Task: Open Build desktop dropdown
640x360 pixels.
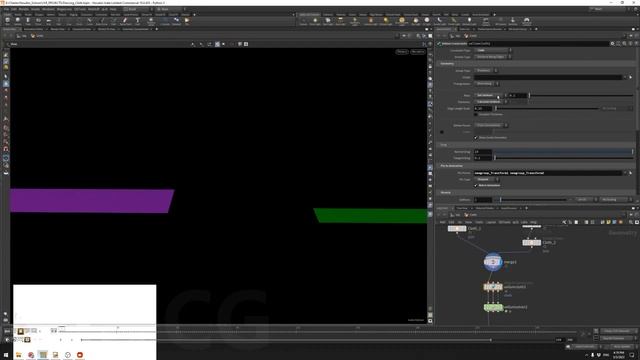Action: 138,9
